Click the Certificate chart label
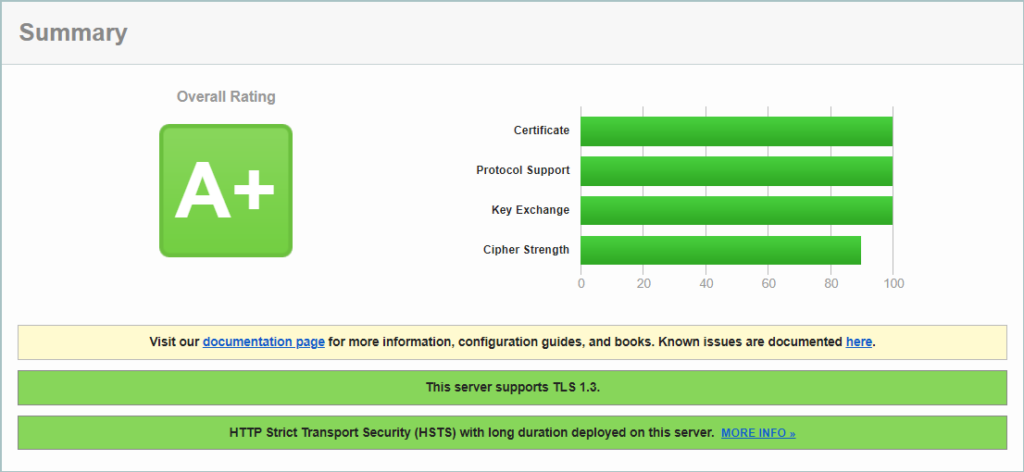The image size is (1024, 472). [x=541, y=130]
